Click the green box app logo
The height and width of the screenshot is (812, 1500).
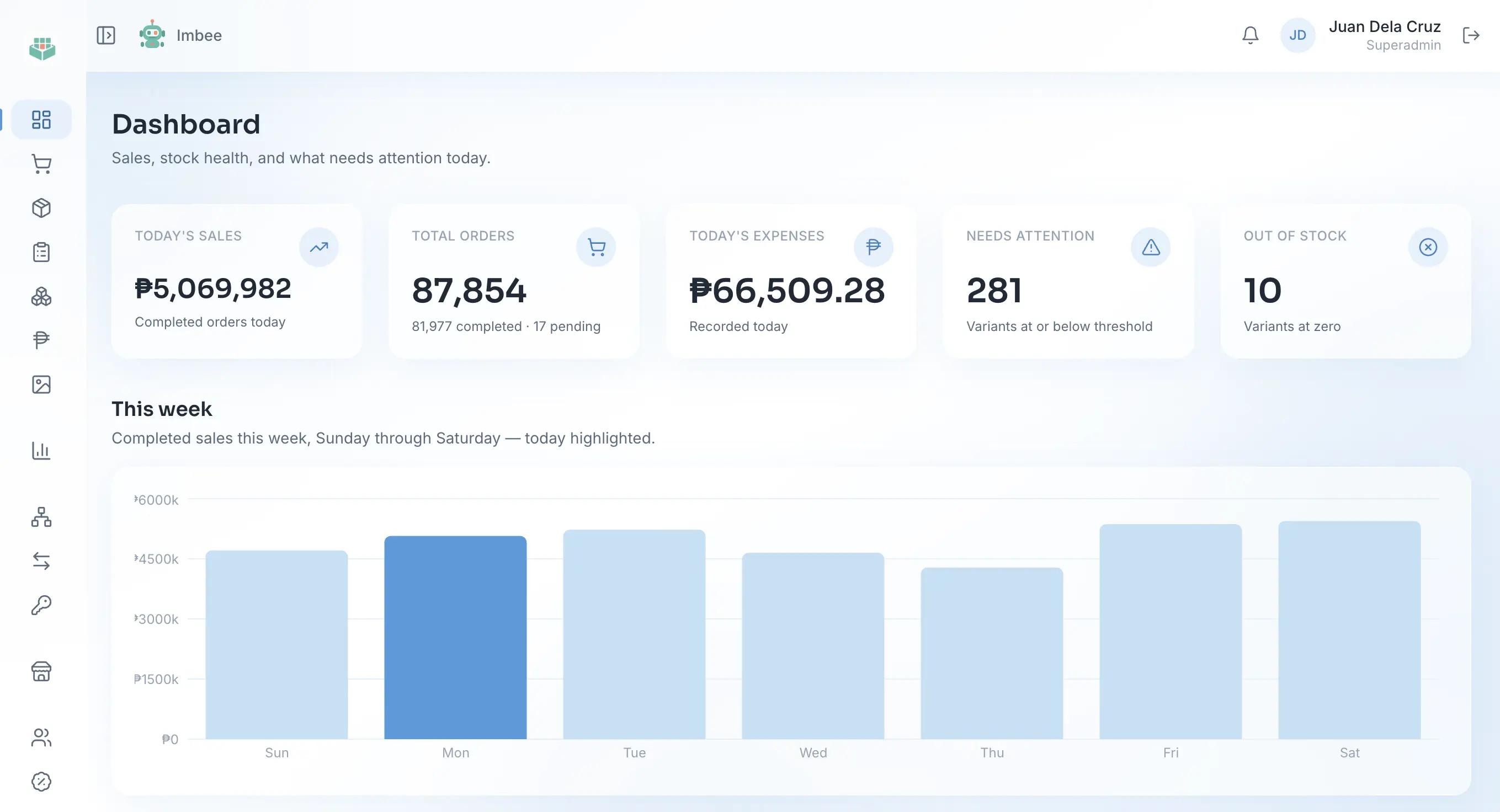point(42,49)
